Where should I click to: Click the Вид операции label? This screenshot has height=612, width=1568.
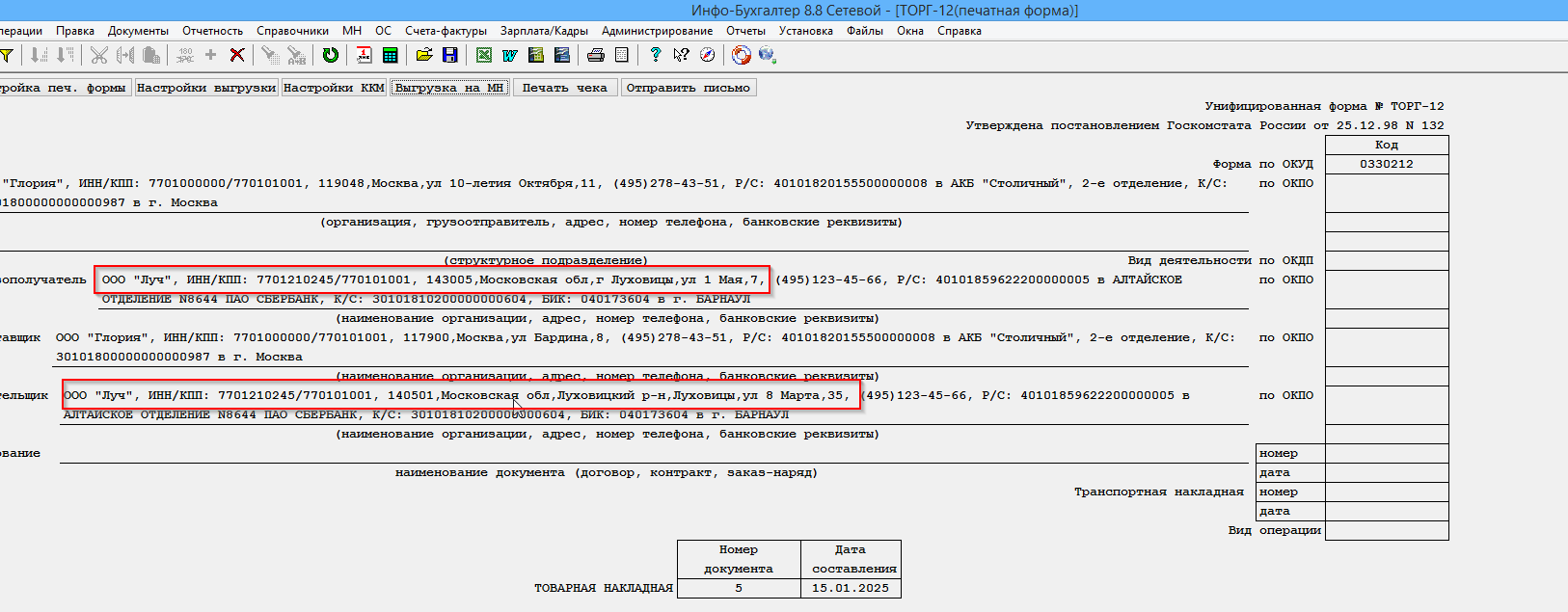coord(1275,530)
